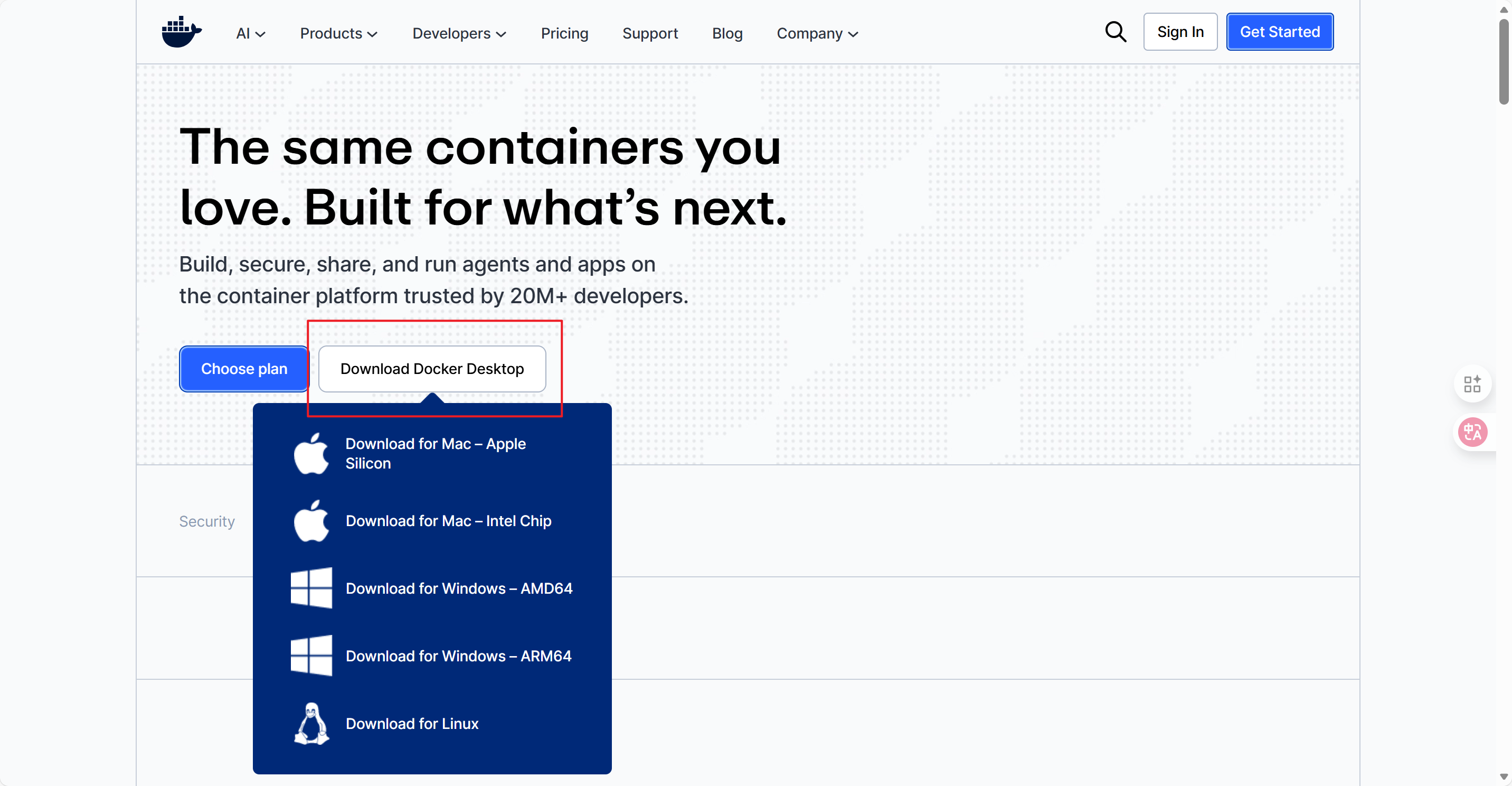Go to the Pricing page
This screenshot has width=1512, height=786.
tap(564, 33)
